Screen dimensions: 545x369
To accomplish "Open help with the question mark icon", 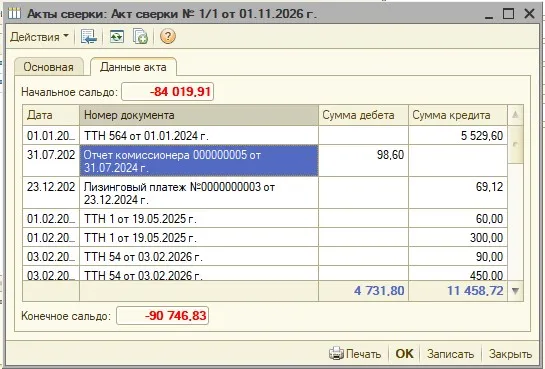I will (x=168, y=36).
